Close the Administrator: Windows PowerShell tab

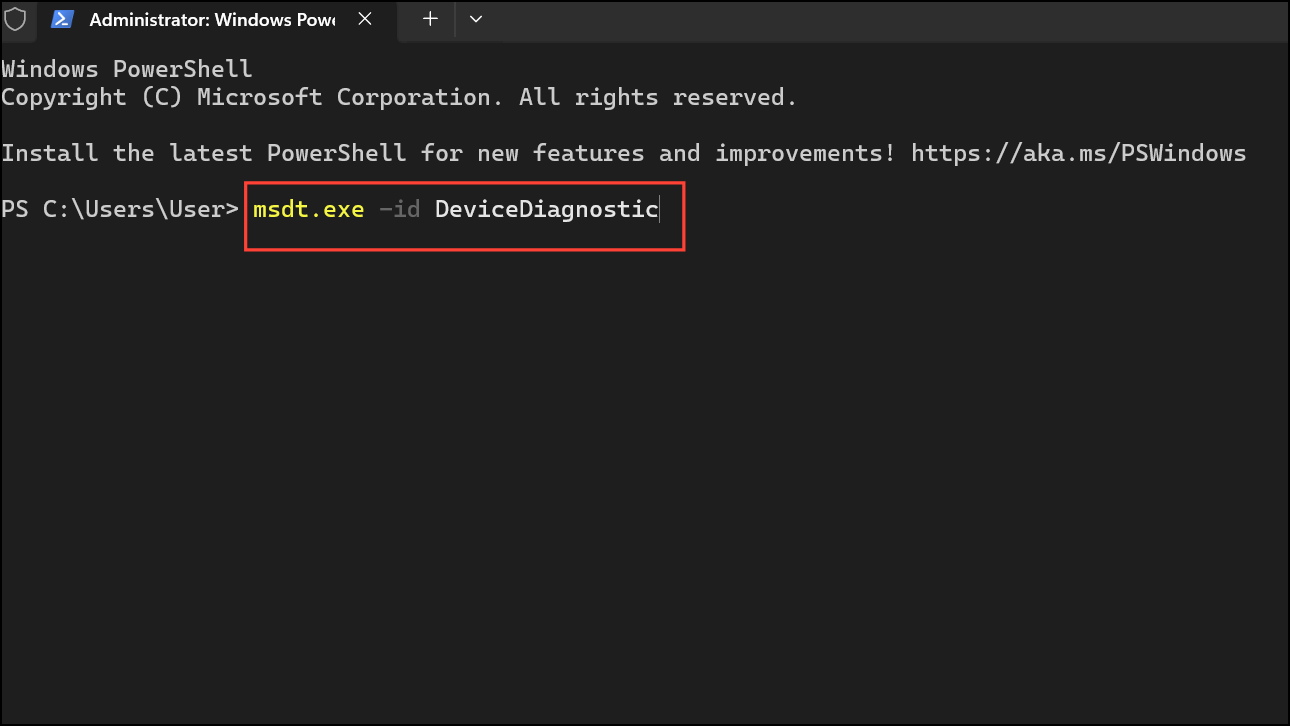click(364, 18)
